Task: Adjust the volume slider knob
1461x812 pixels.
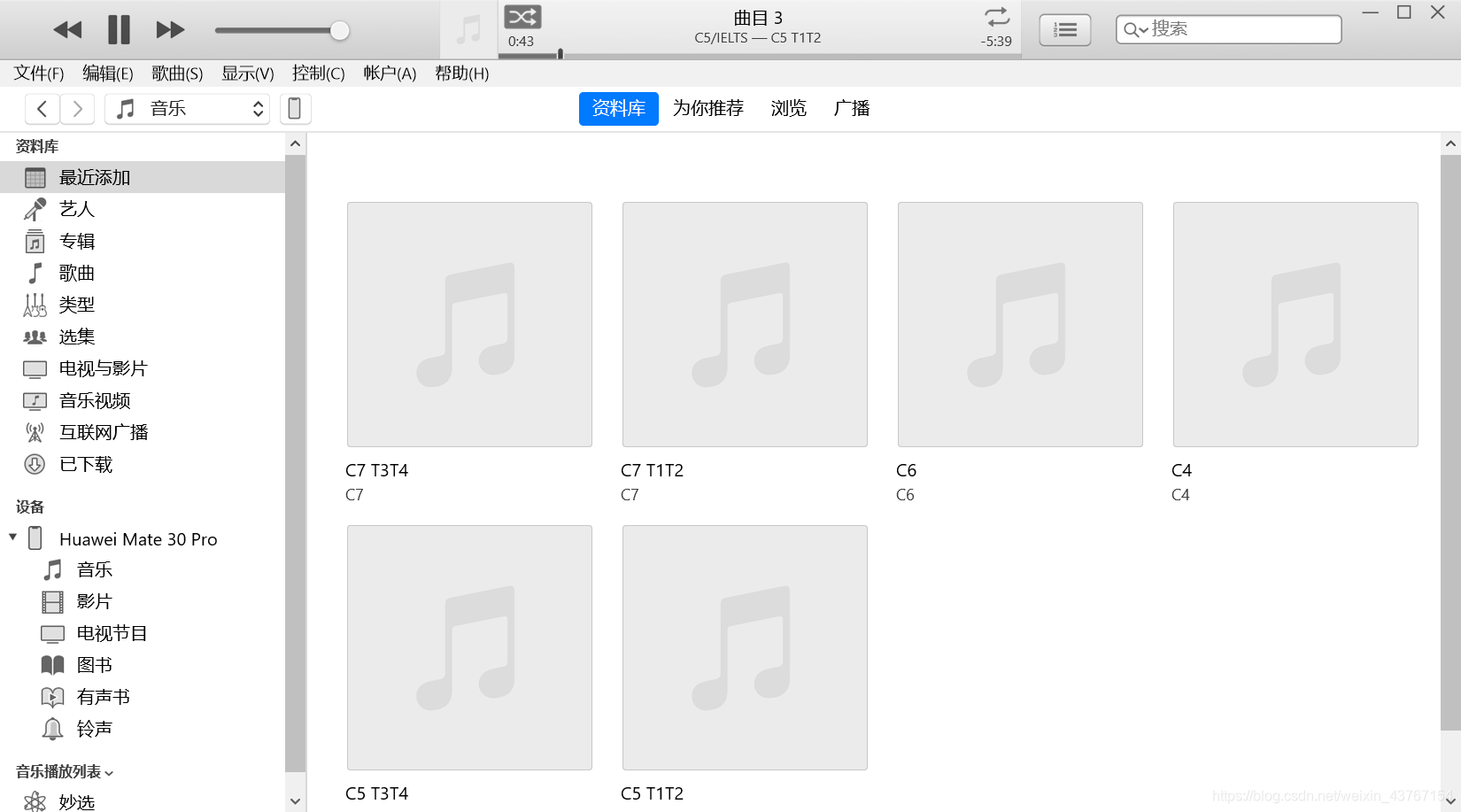Action: tap(339, 30)
